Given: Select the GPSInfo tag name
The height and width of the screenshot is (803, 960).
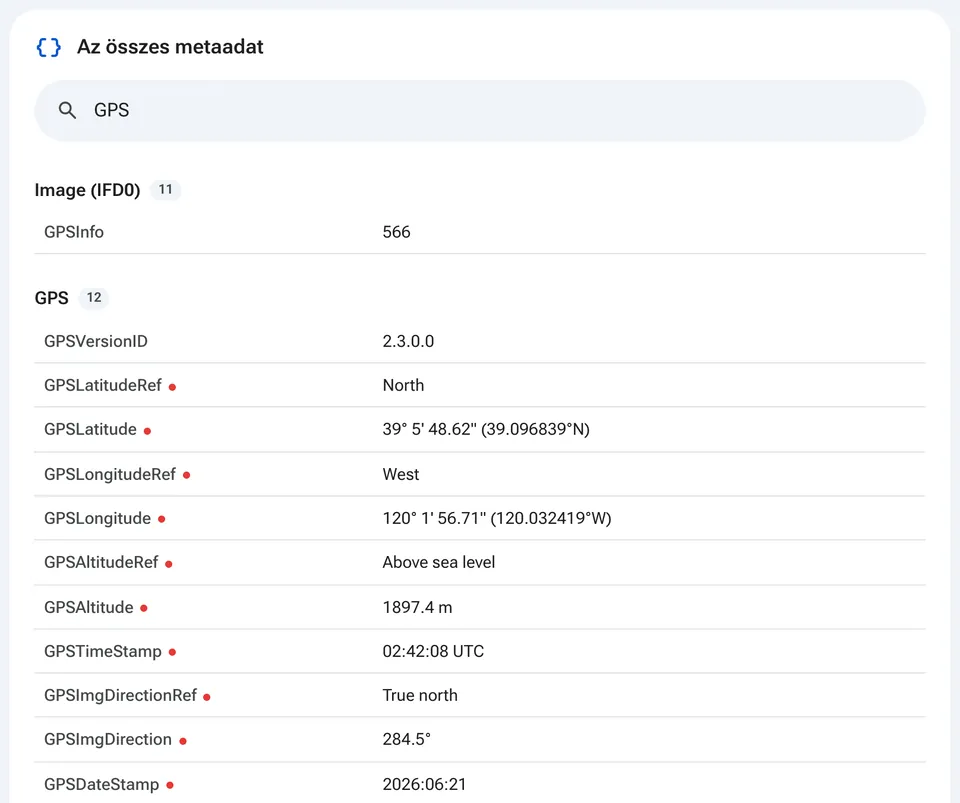Looking at the screenshot, I should pos(74,232).
